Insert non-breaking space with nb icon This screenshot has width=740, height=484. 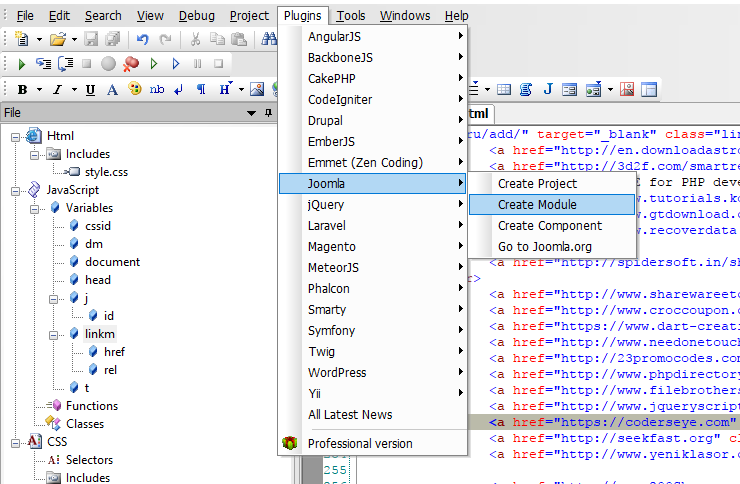(x=156, y=89)
